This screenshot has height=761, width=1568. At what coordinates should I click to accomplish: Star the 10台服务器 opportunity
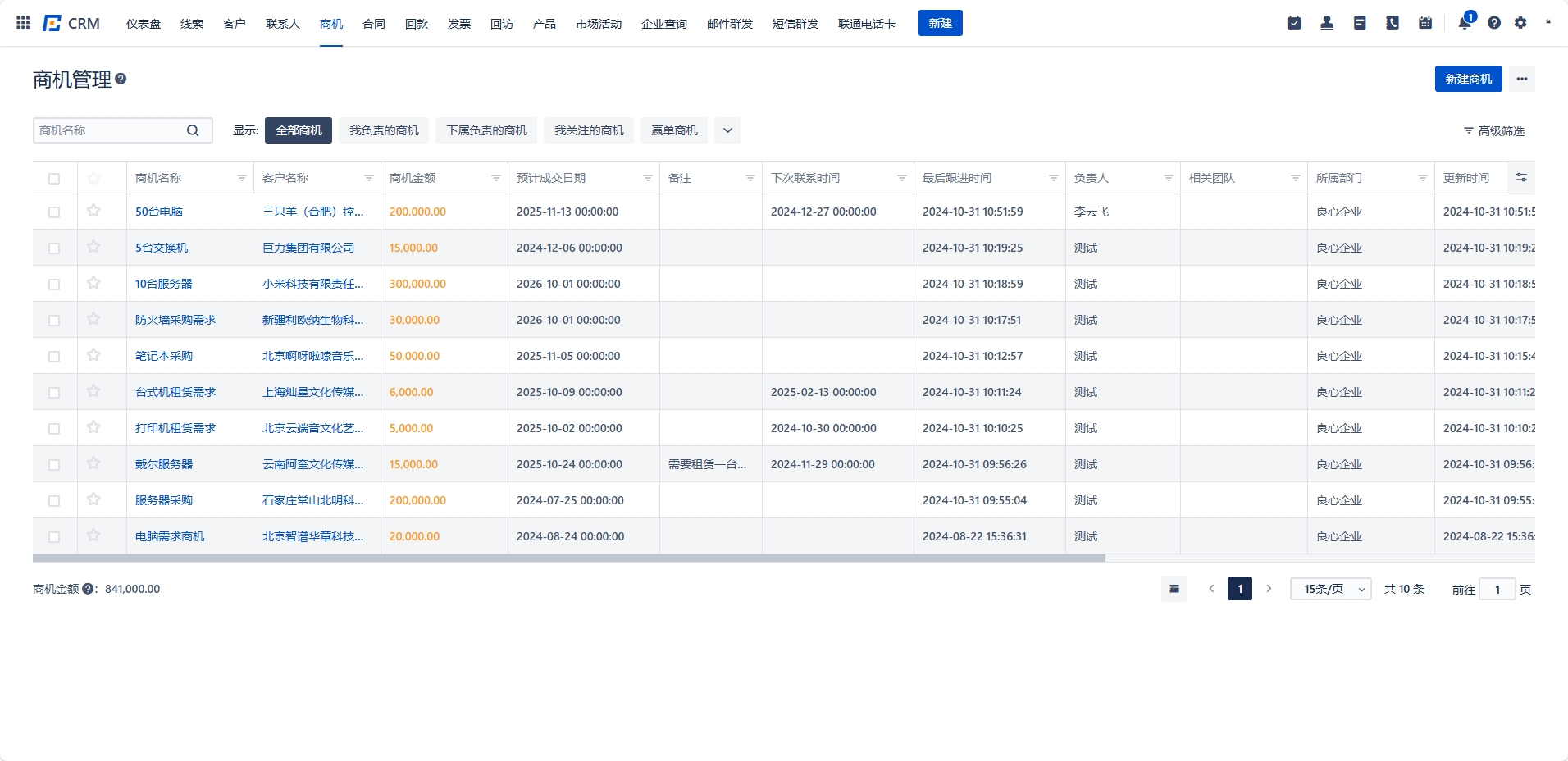(x=93, y=283)
